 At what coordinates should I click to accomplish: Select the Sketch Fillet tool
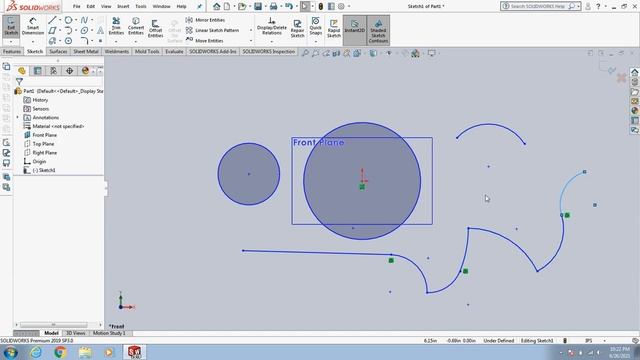[84, 41]
